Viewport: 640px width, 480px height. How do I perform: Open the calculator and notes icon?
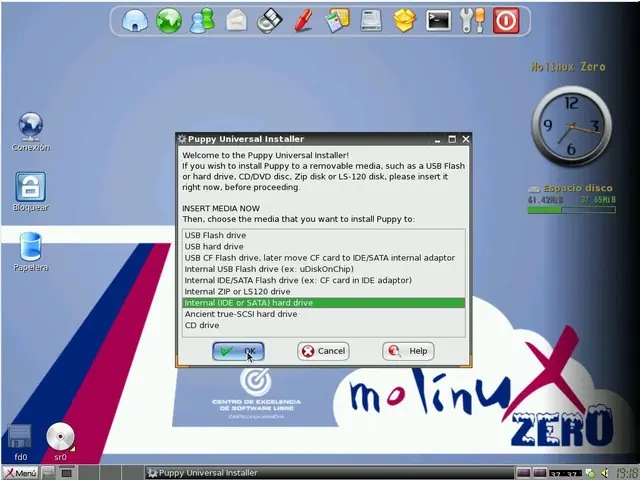click(338, 20)
